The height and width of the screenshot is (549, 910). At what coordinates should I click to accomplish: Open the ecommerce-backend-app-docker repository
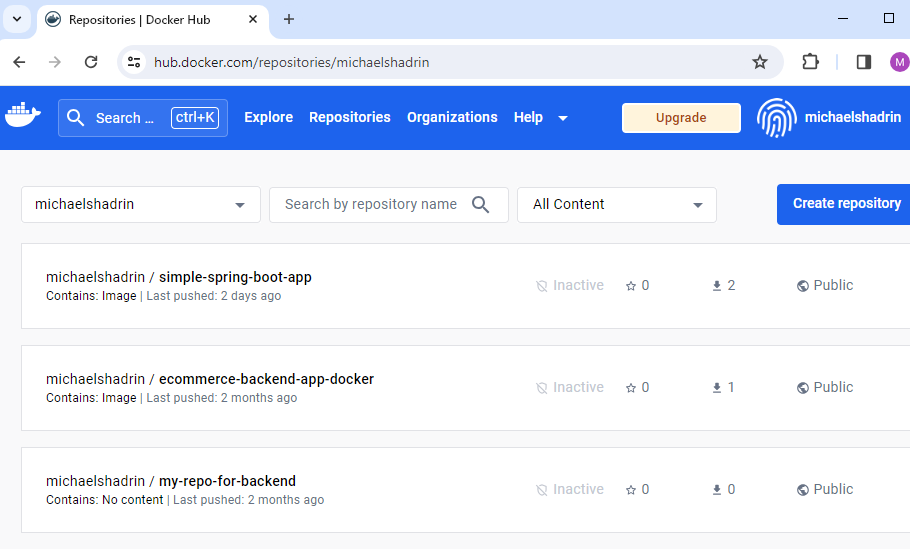266,379
